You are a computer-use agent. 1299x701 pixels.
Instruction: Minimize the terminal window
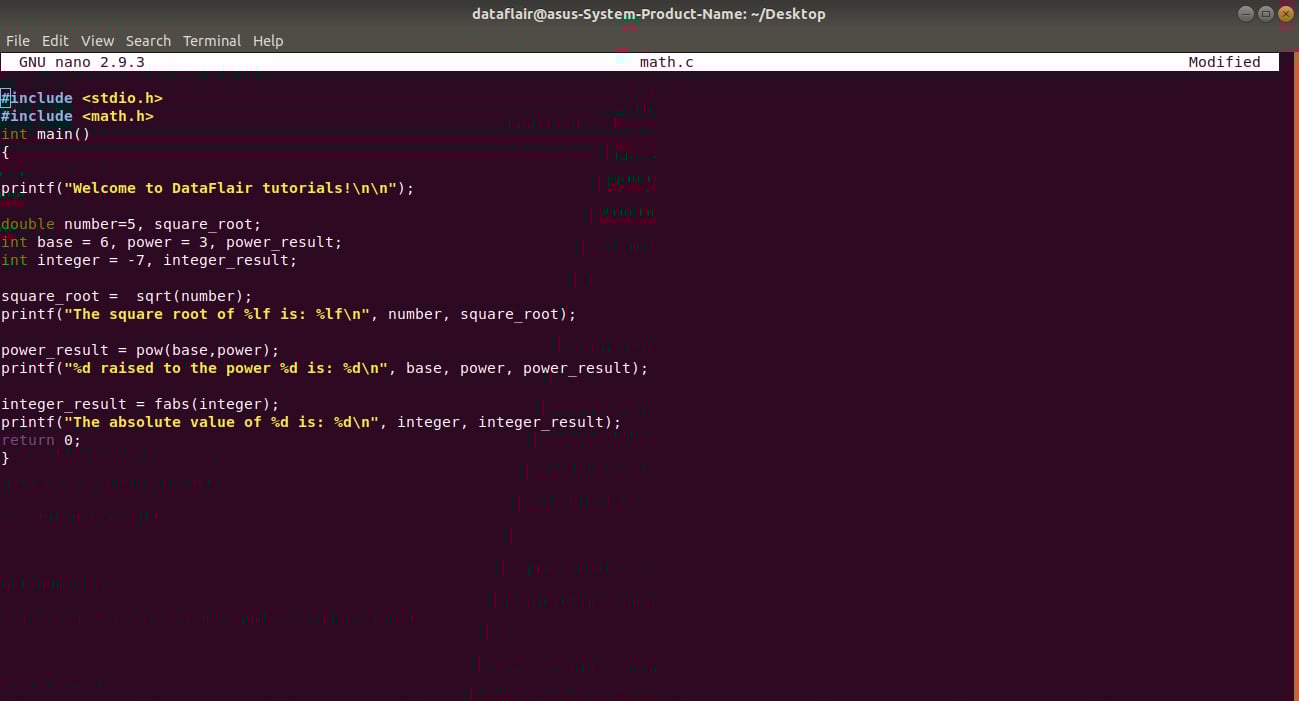point(1245,13)
